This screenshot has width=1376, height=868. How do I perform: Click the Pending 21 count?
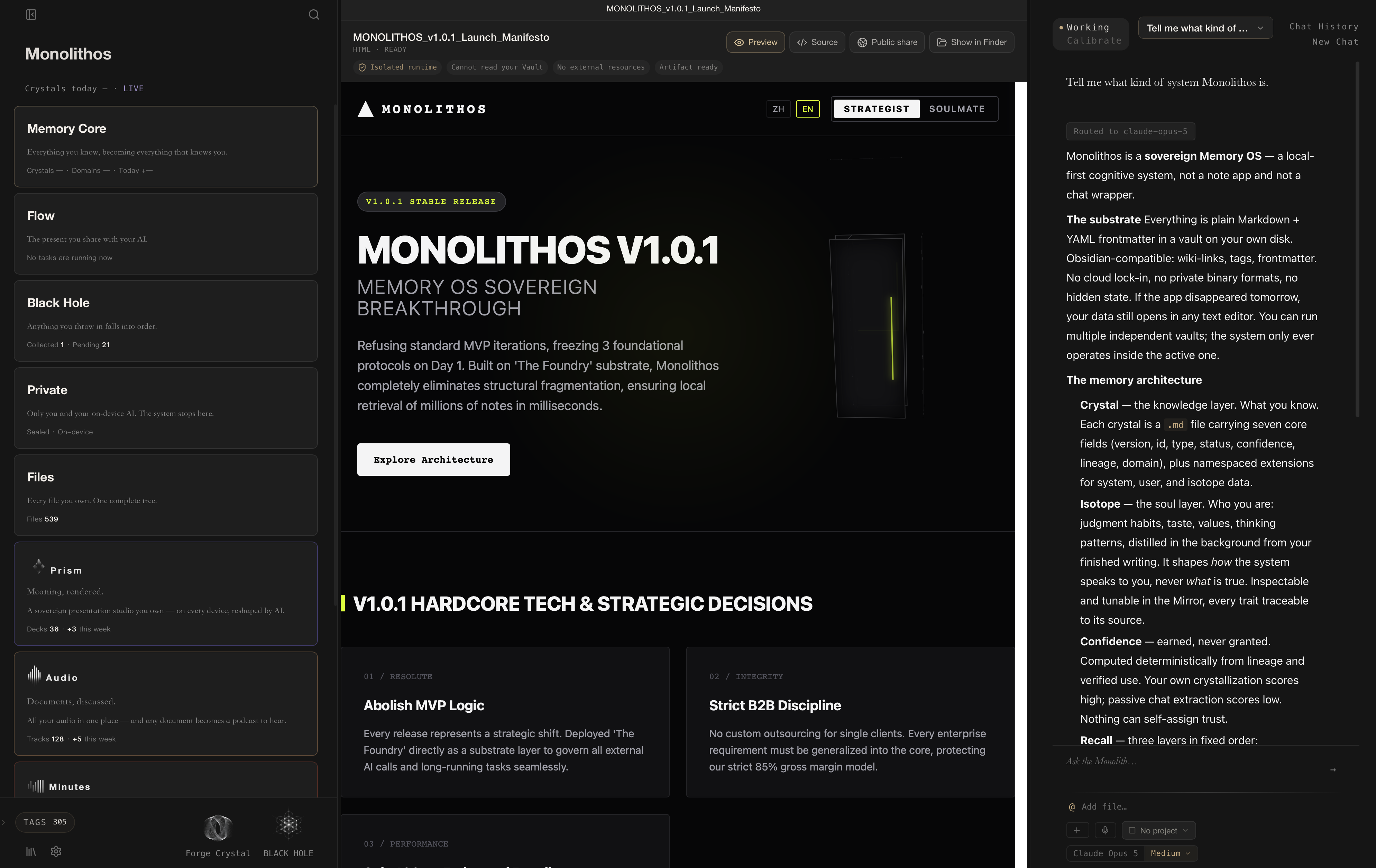pyautogui.click(x=91, y=344)
